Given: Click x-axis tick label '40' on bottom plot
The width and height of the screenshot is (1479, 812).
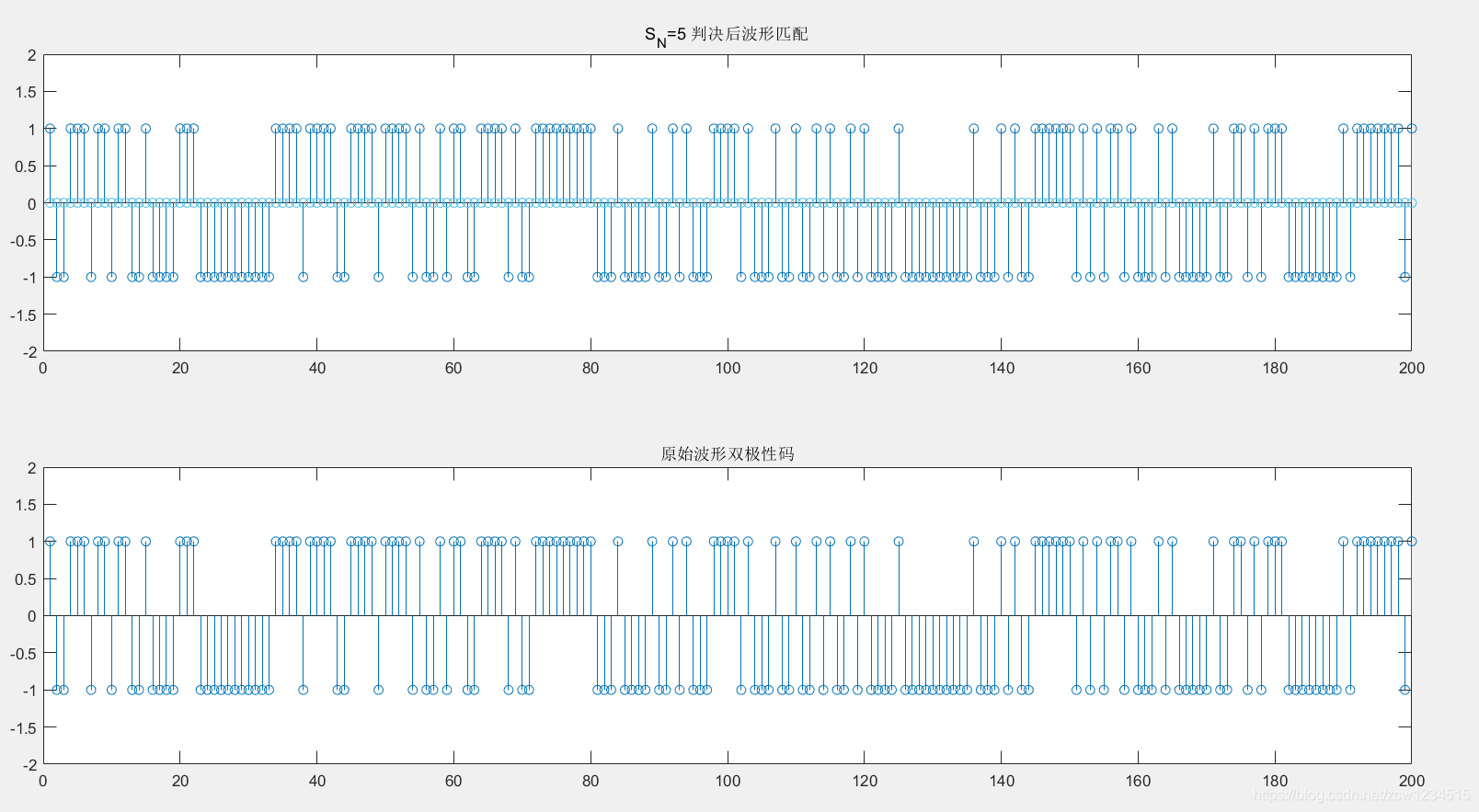Looking at the screenshot, I should tap(317, 781).
